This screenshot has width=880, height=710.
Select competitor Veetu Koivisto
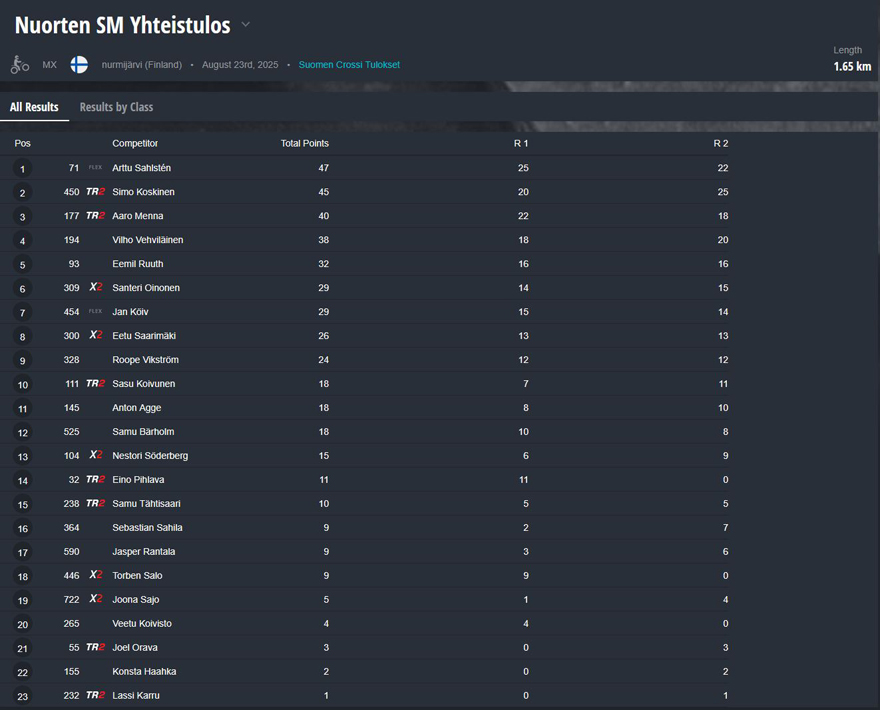coord(142,624)
